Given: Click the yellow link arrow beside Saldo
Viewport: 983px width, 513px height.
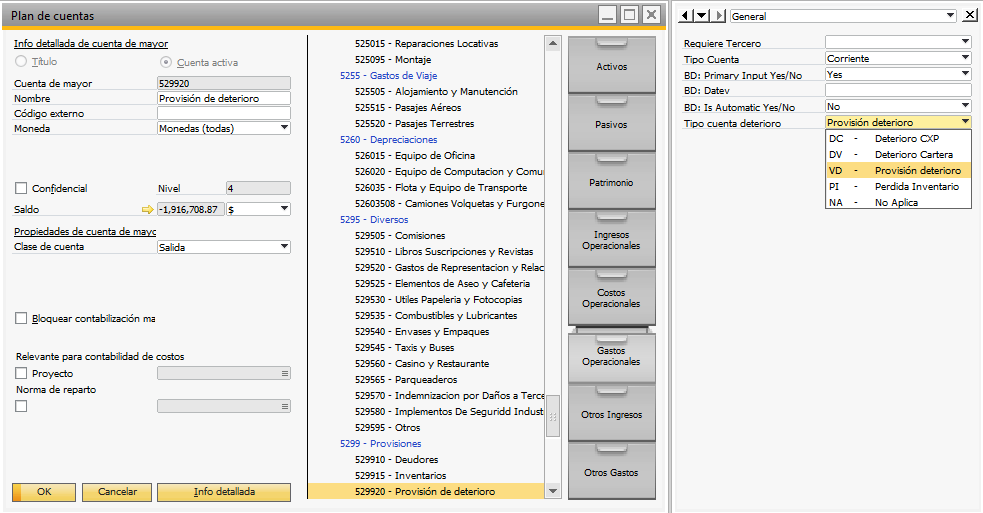Looking at the screenshot, I should 148,209.
